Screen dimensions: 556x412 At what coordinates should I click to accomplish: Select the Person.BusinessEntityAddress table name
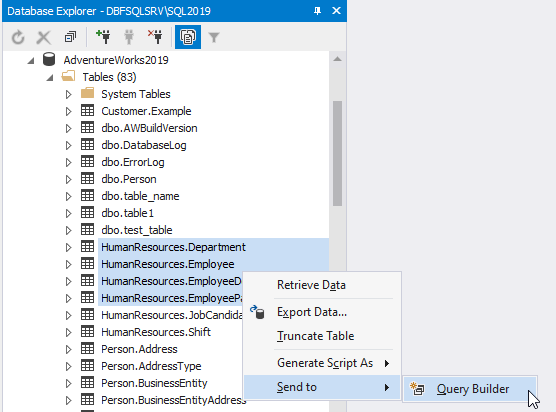pos(173,400)
